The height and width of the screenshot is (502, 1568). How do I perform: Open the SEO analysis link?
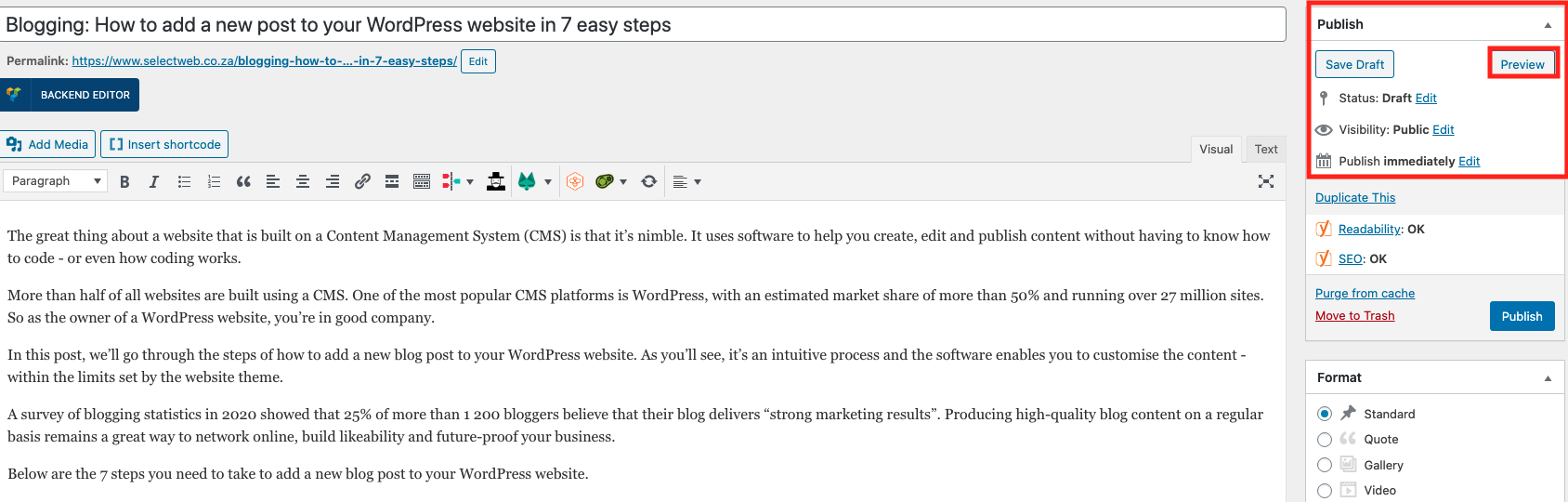coord(1351,258)
